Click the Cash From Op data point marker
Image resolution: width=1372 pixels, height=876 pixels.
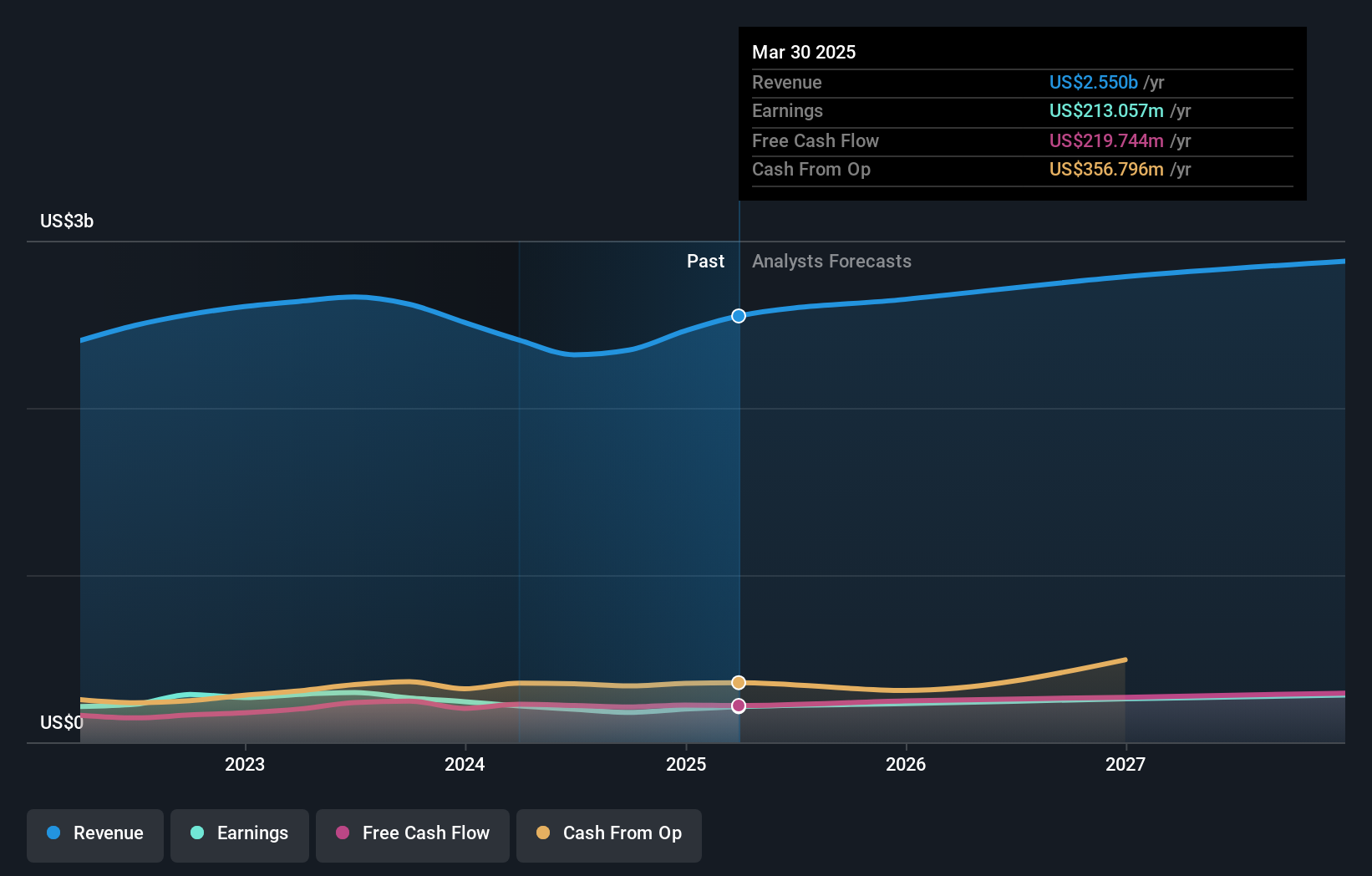pyautogui.click(x=739, y=683)
